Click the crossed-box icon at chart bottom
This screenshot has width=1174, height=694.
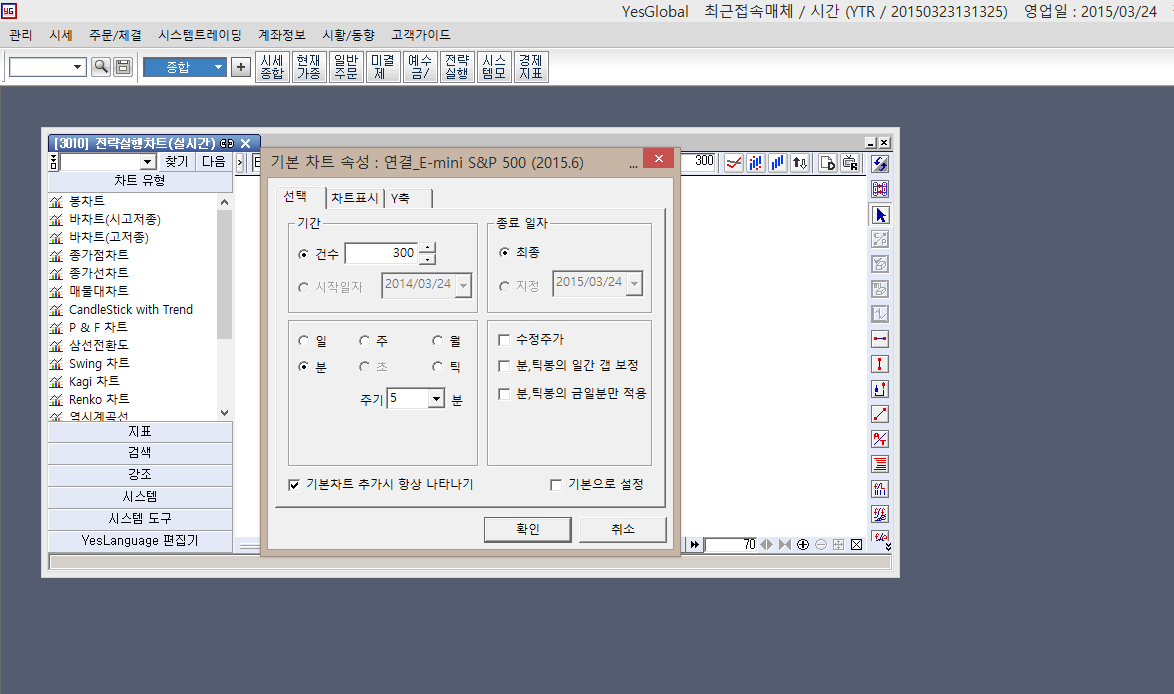(x=857, y=544)
